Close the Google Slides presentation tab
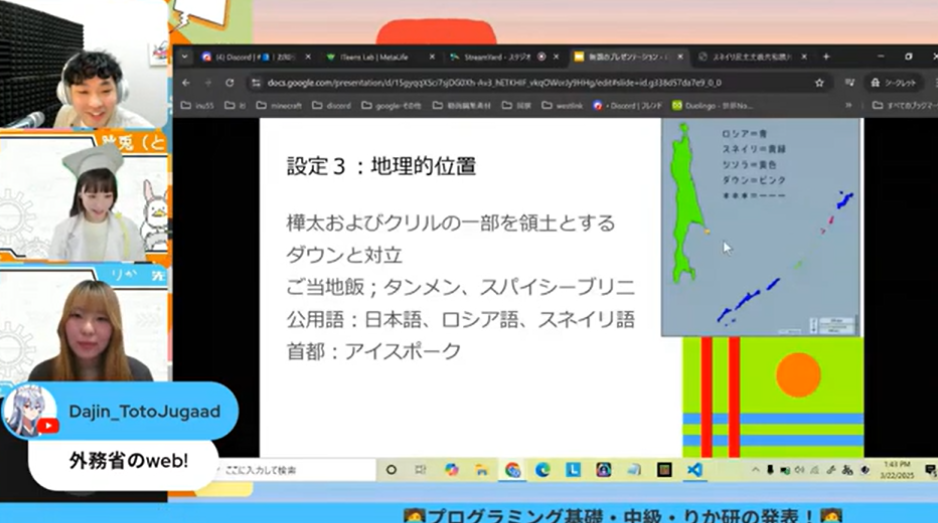 tap(680, 57)
